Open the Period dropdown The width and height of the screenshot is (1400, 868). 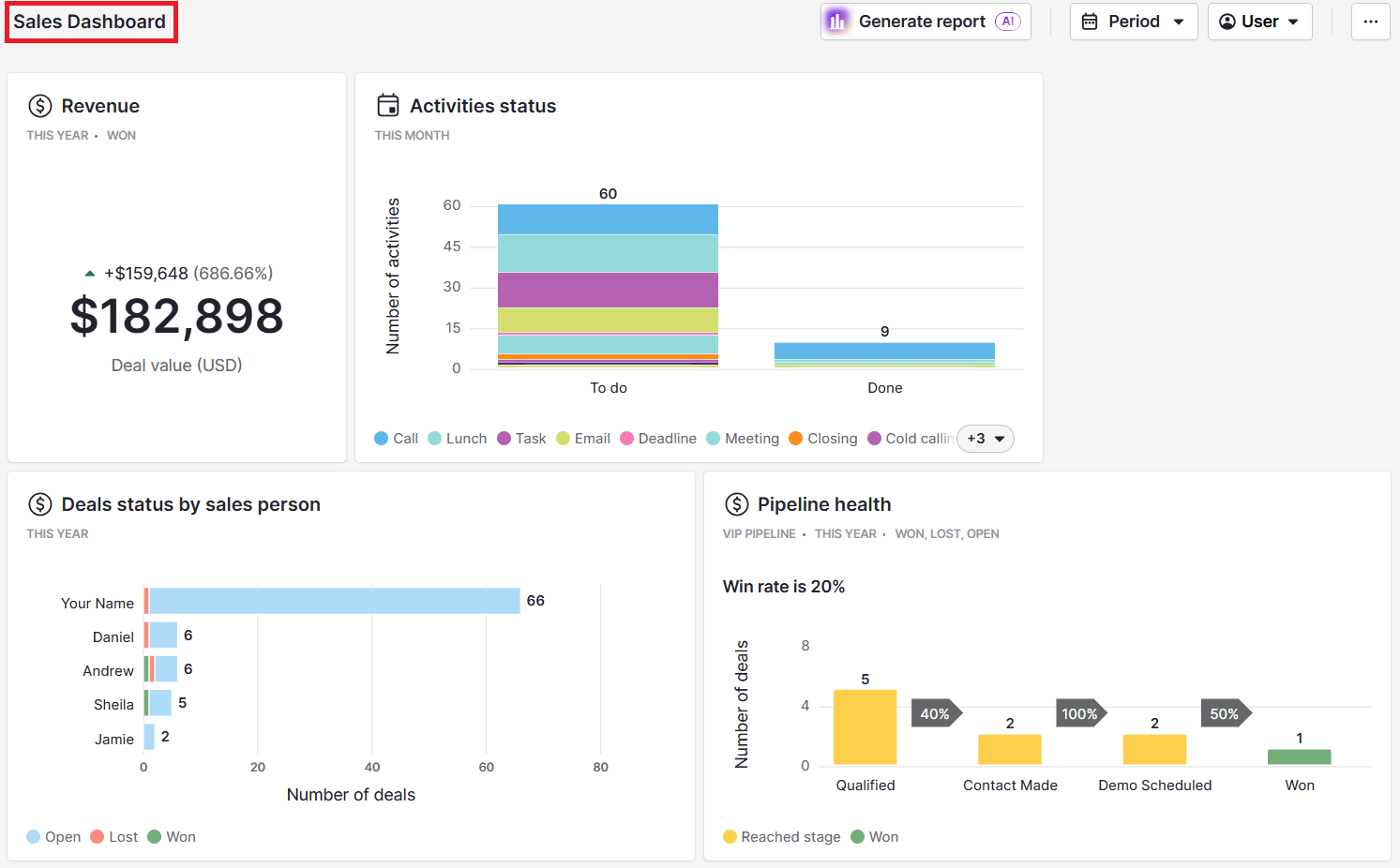point(1134,21)
